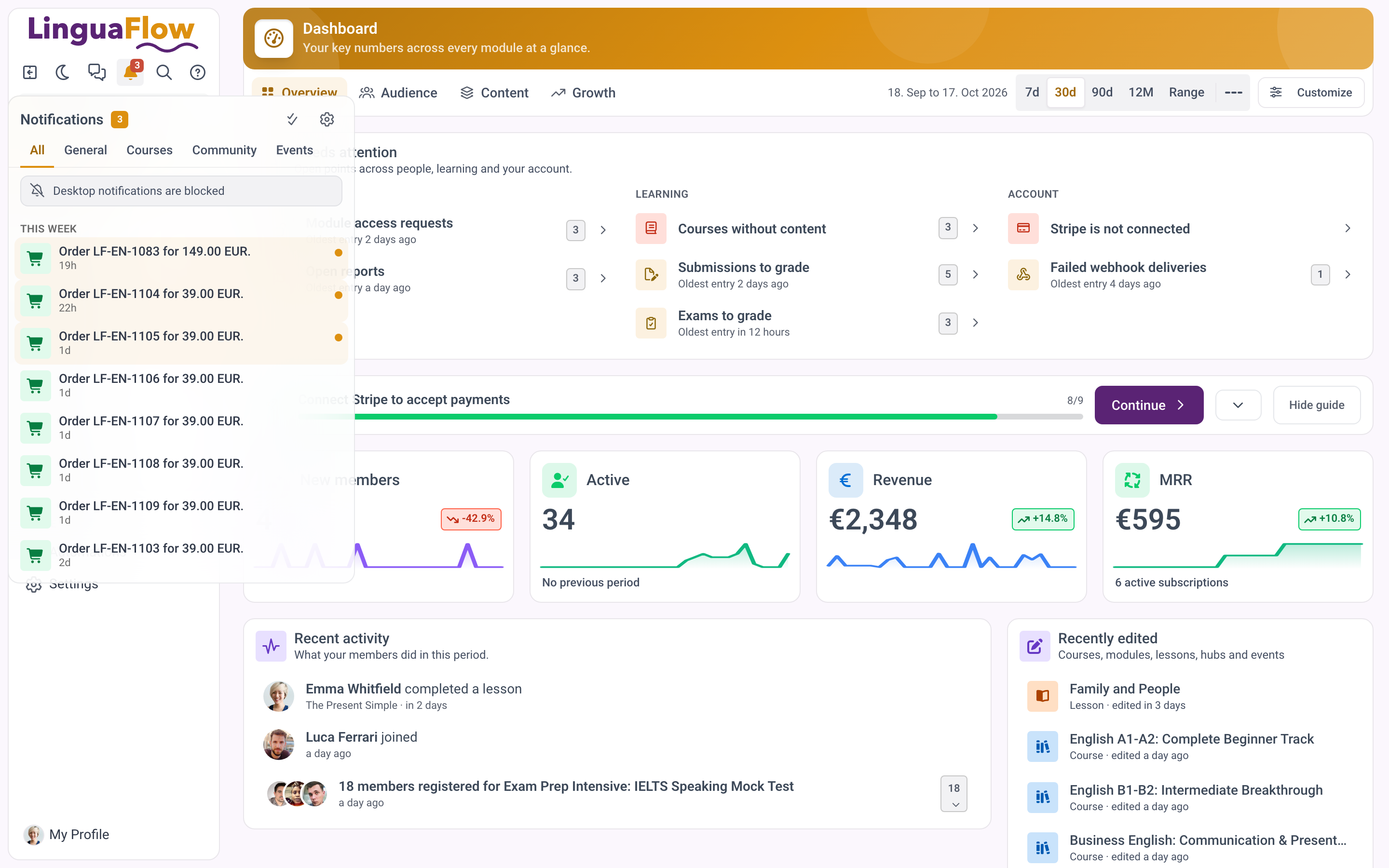This screenshot has width=1389, height=868.
Task: Open the Customize dashboard button
Action: (1311, 93)
